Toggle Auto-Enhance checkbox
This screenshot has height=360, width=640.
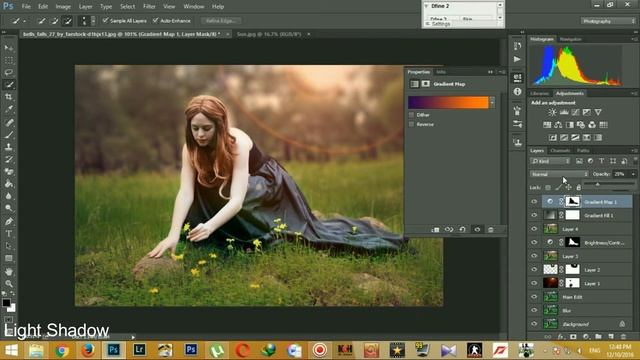pyautogui.click(x=156, y=20)
